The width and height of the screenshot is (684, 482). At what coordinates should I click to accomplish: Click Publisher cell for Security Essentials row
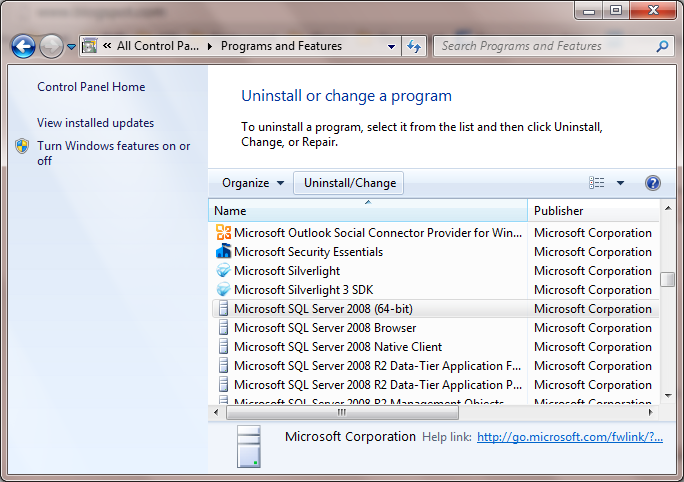(x=593, y=252)
